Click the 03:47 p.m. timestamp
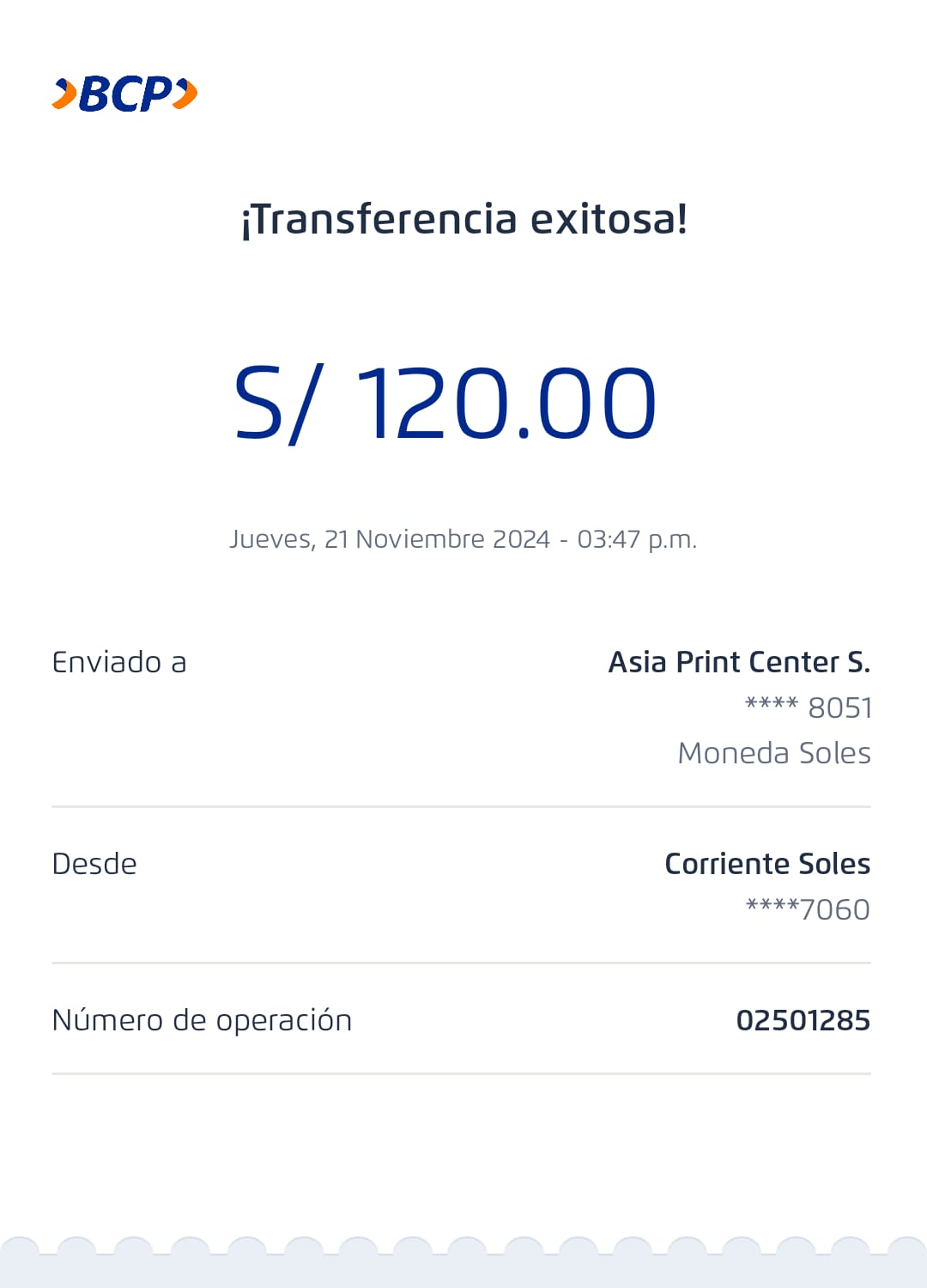This screenshot has height=1288, width=927. [636, 539]
